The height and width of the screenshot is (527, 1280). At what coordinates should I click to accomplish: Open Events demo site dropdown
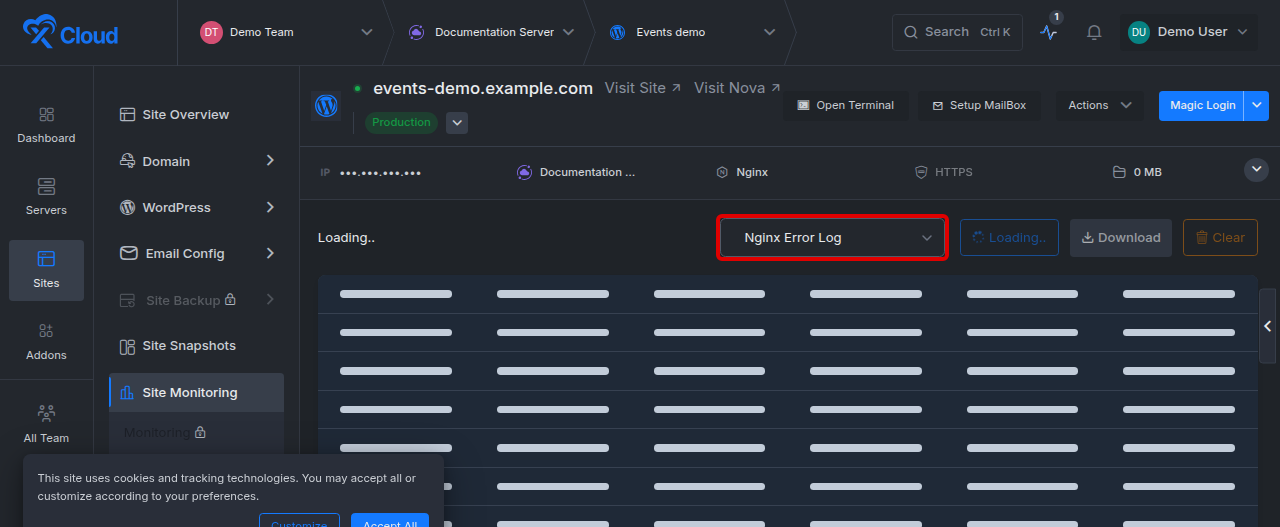[769, 32]
